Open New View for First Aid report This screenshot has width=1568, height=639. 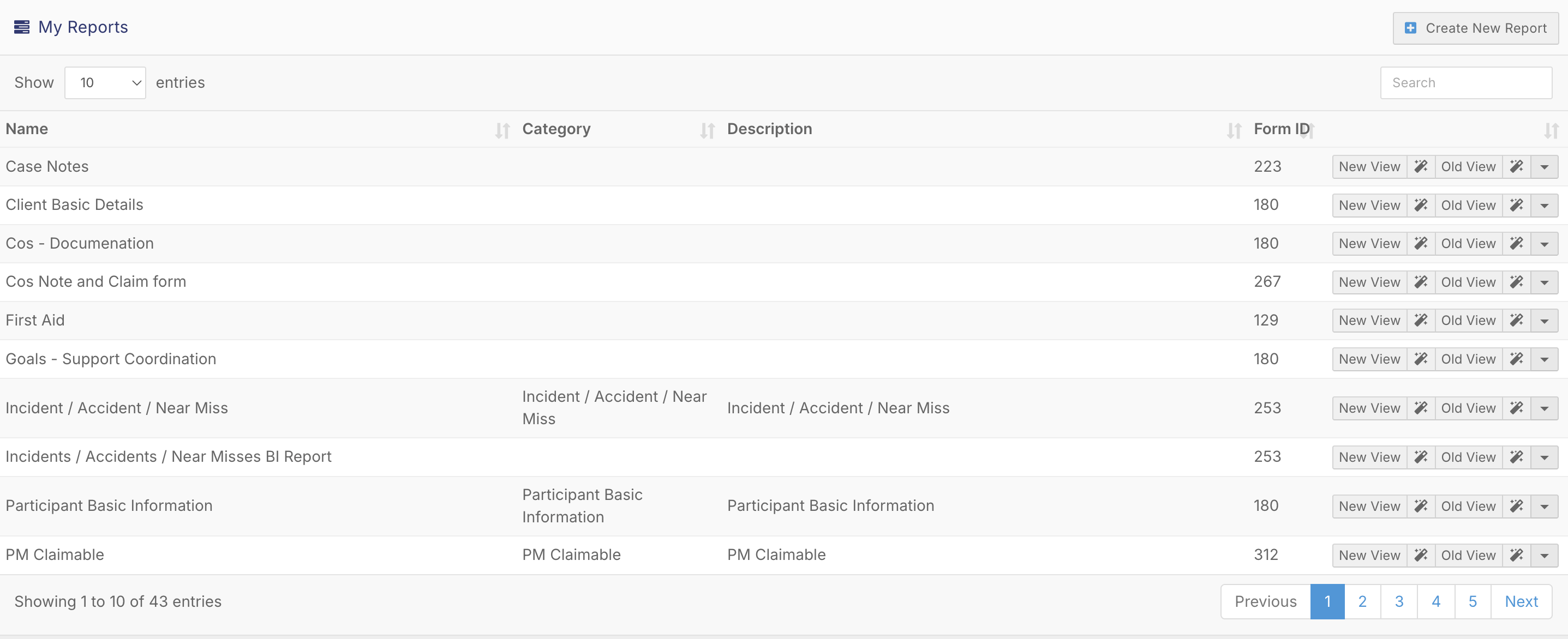tap(1369, 321)
